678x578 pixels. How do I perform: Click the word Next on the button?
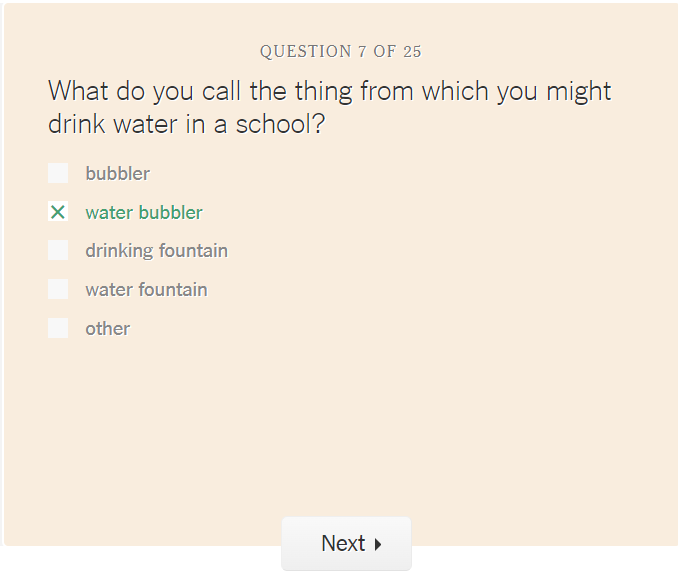pos(343,543)
